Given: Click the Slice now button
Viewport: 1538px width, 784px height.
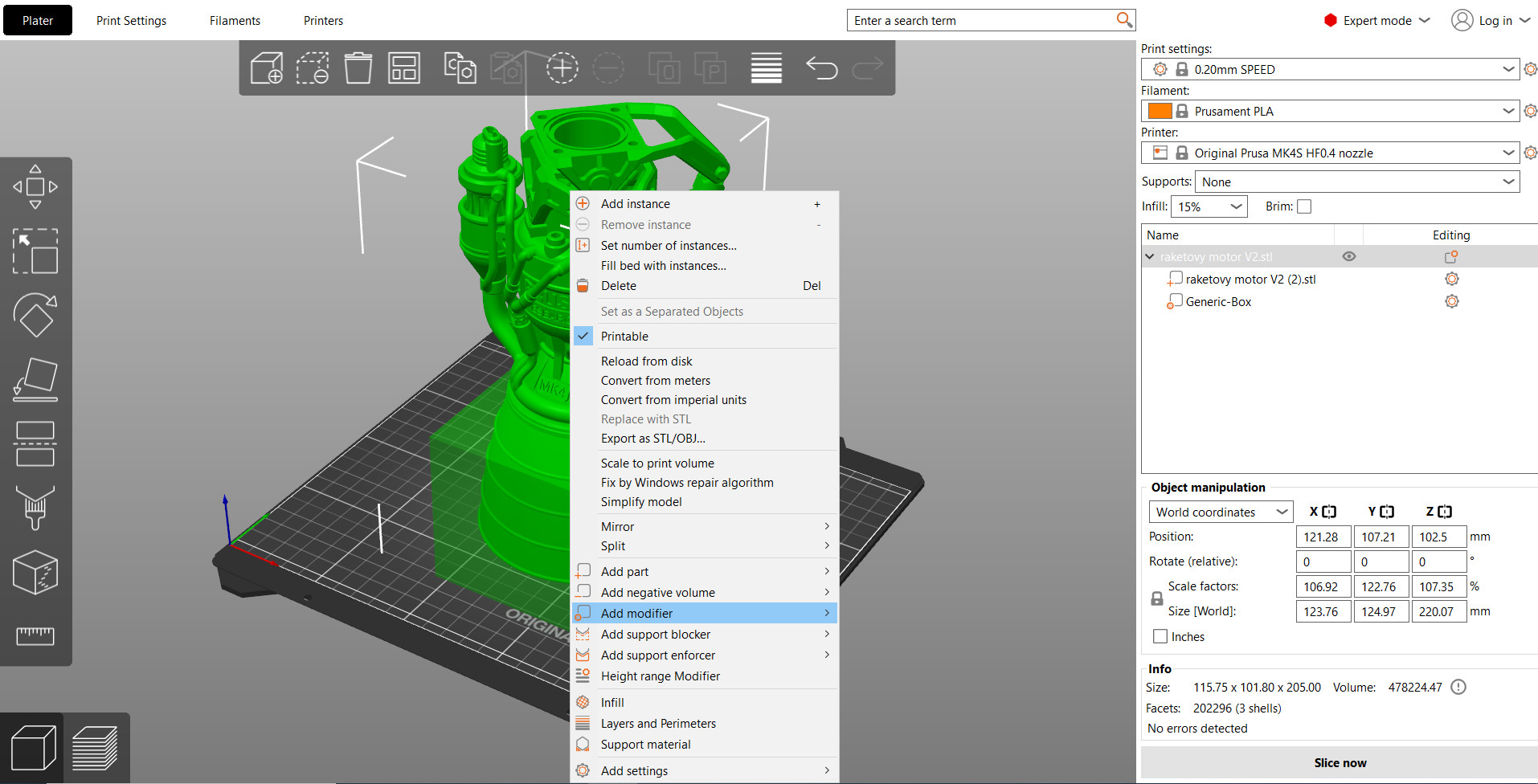Looking at the screenshot, I should (1340, 762).
